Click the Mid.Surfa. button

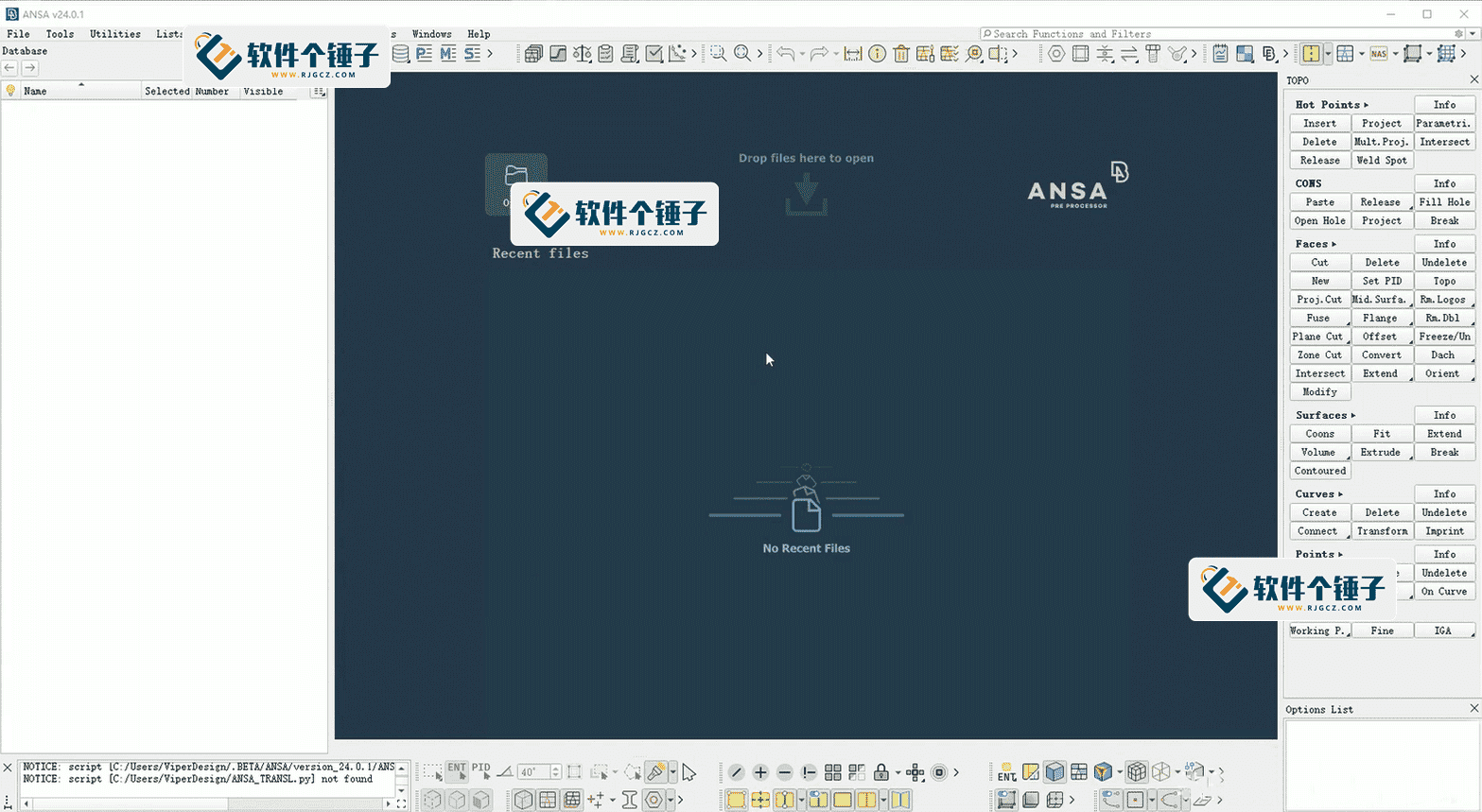1382,300
